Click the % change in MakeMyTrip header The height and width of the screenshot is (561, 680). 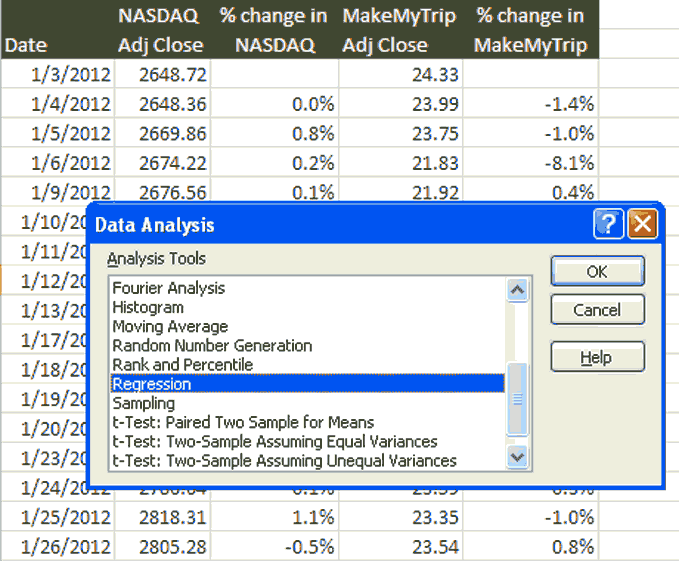[x=531, y=29]
